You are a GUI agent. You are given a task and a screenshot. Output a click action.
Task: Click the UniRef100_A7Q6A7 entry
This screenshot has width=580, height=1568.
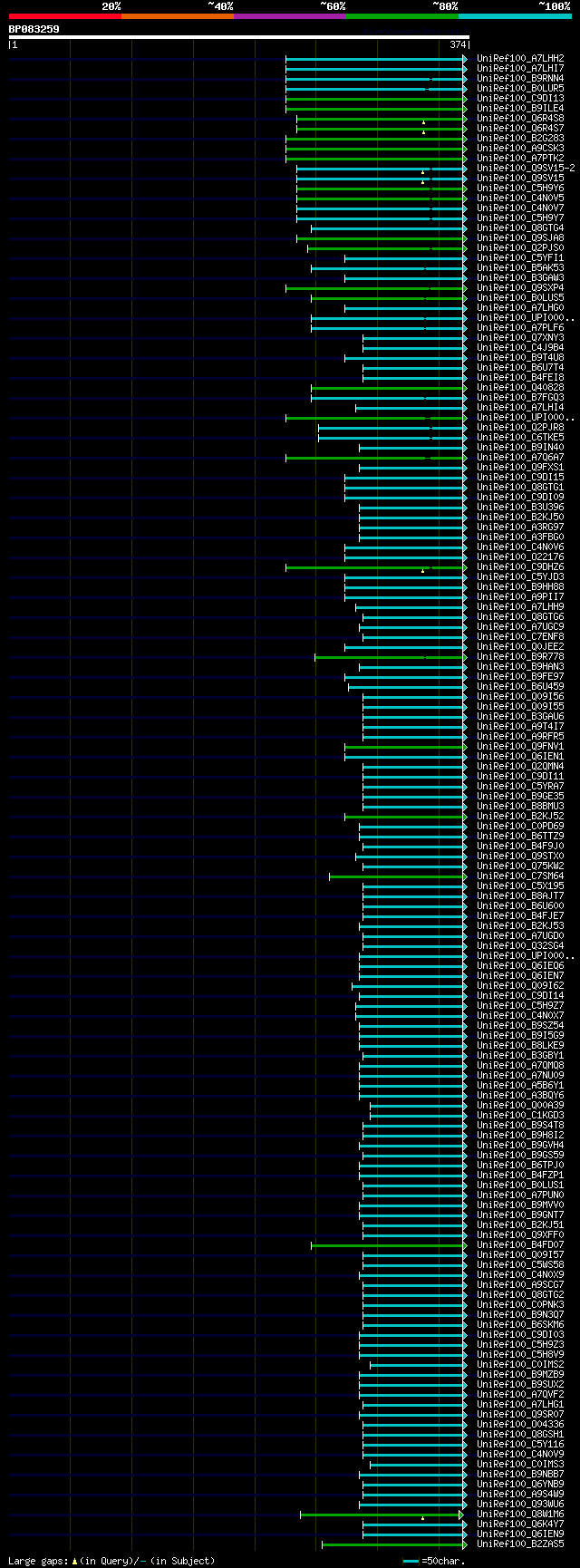(x=520, y=457)
